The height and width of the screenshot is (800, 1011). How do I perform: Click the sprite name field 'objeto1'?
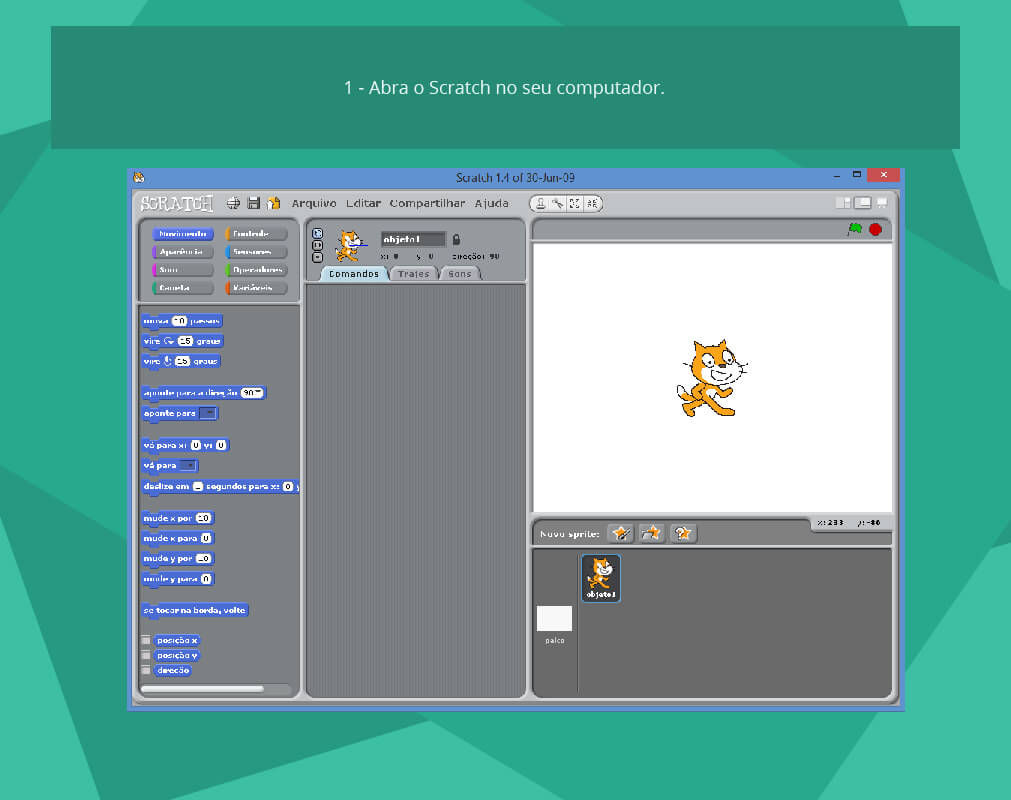click(413, 239)
